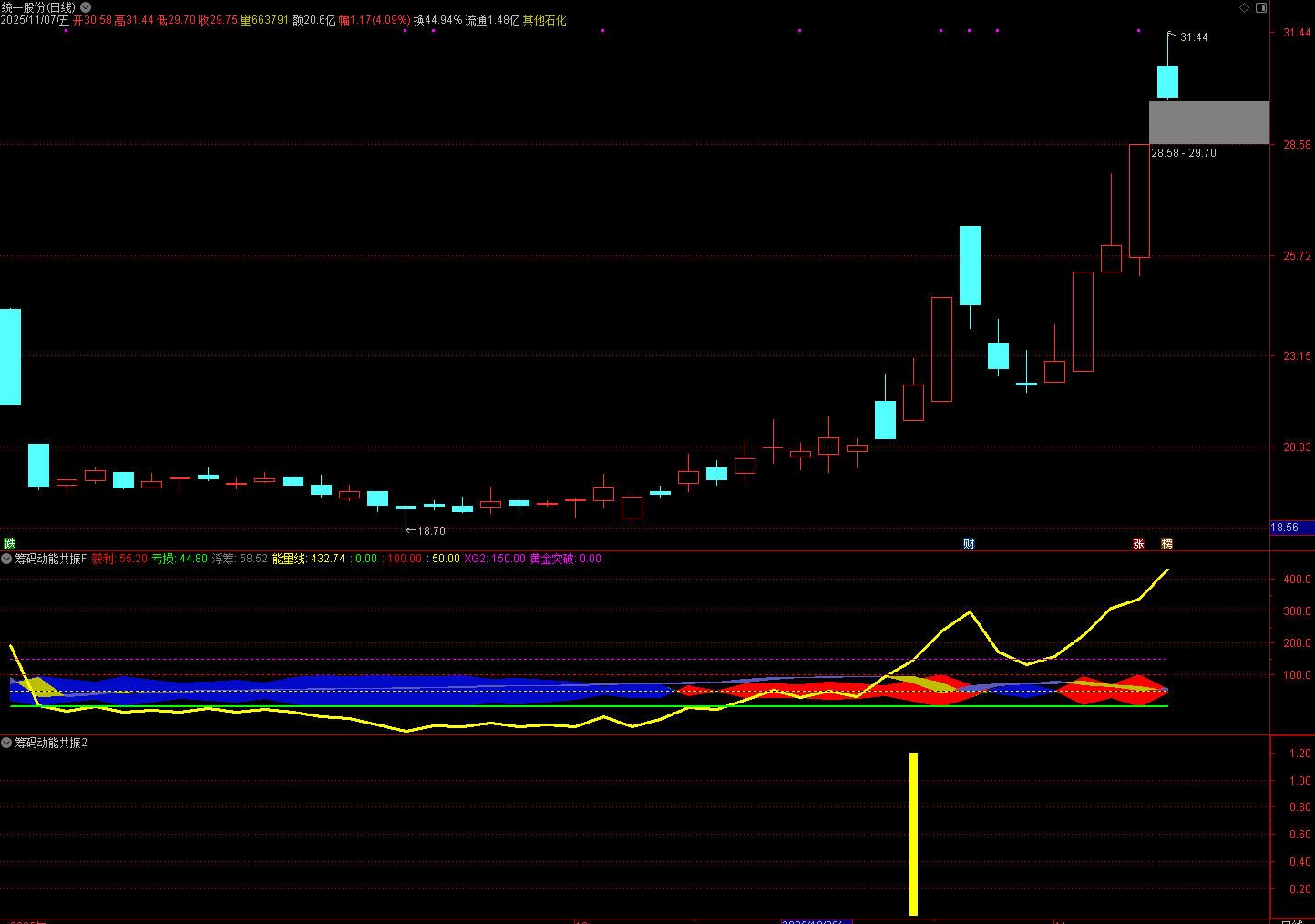Click the 1.20 sub-indicator axis label
Screen dimensions: 1315x924
1300,754
